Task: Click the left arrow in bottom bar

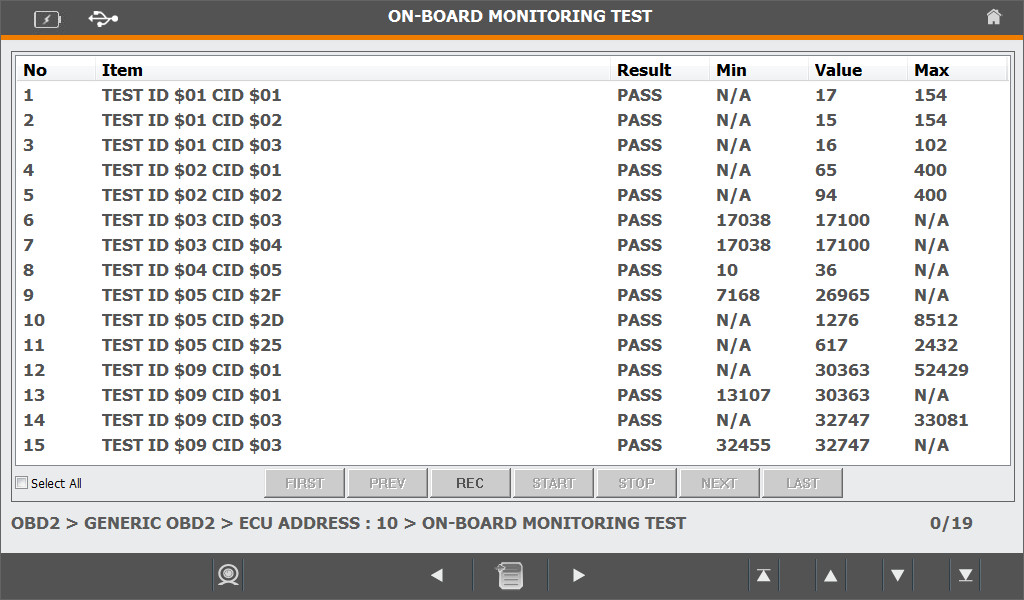Action: coord(436,575)
